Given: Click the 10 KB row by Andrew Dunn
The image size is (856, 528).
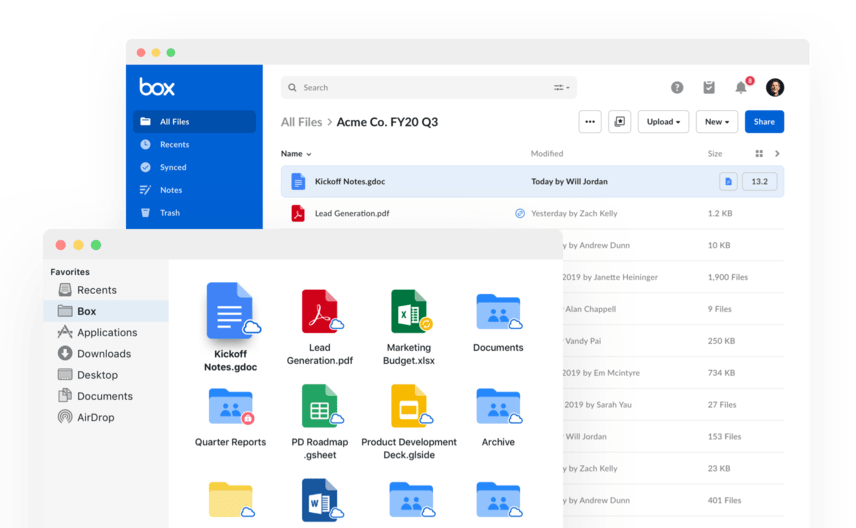Looking at the screenshot, I should [674, 245].
